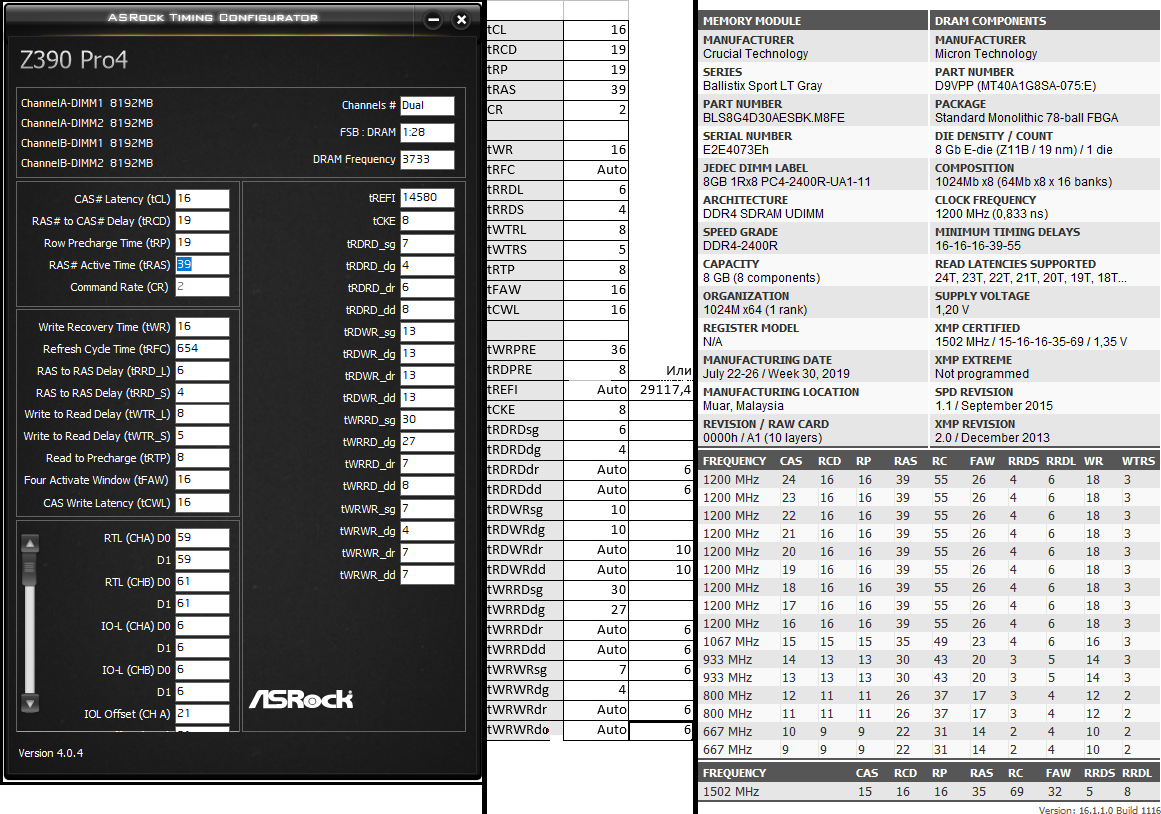Click the FSB : DRAM ratio field
Viewport: 1161px width, 814px height.
(x=427, y=132)
